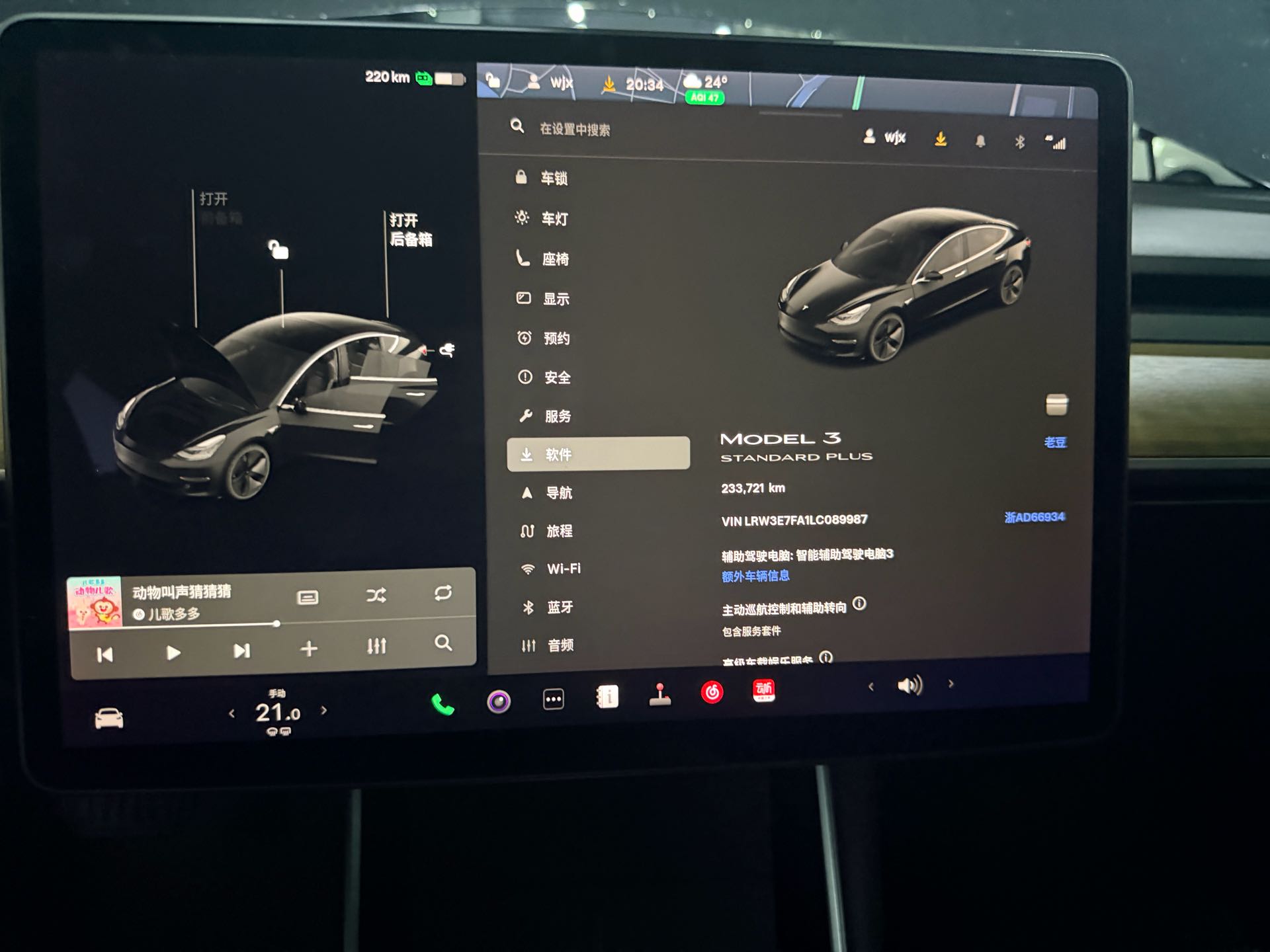Tap the 动物叫声猜猜猜 album artwork
The height and width of the screenshot is (952, 1270).
tap(95, 603)
